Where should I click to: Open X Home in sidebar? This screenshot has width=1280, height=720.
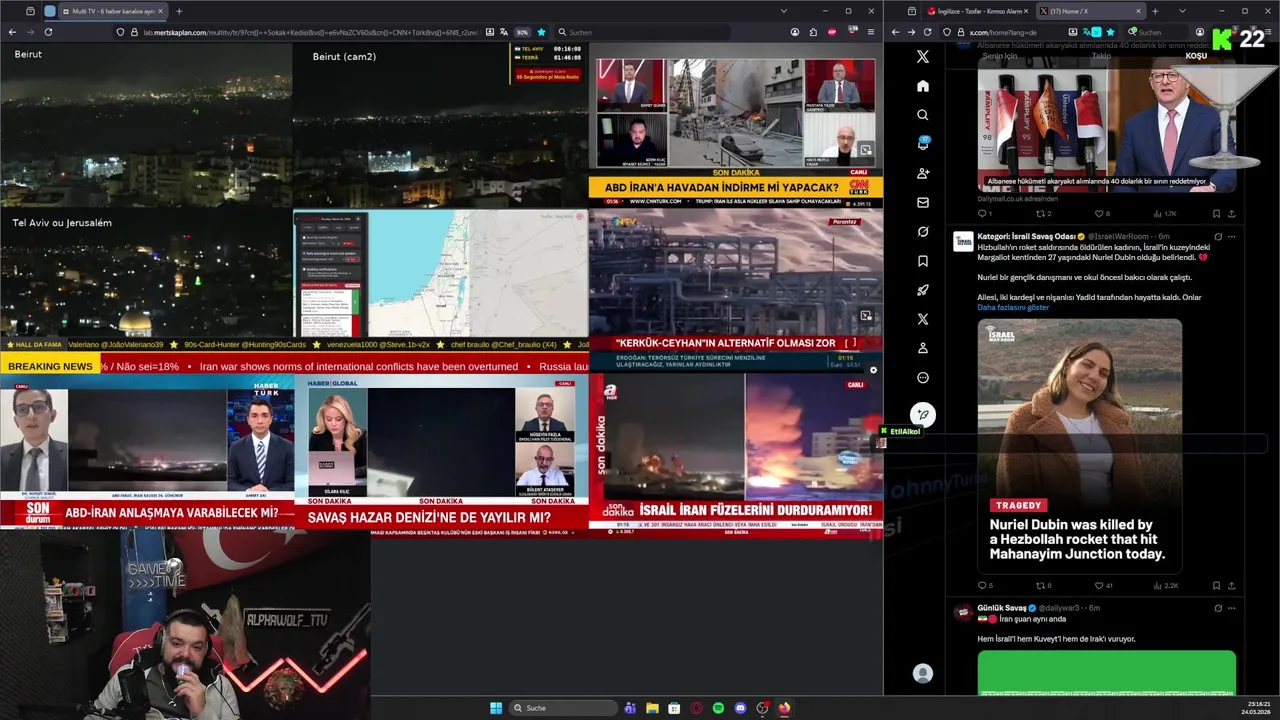click(923, 86)
